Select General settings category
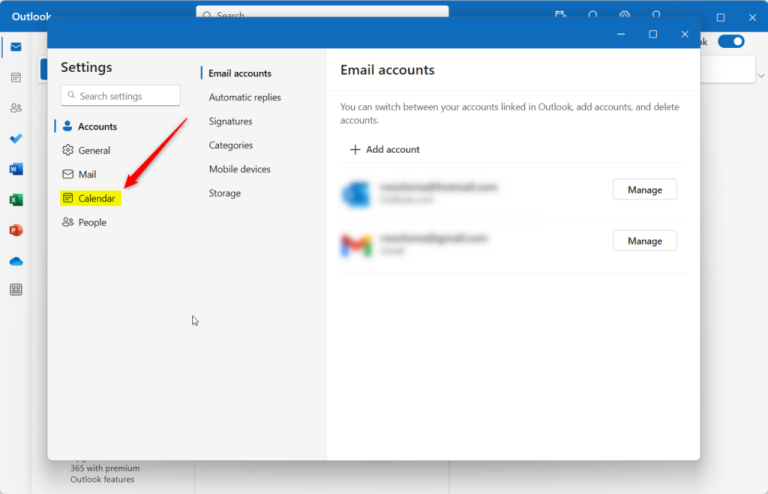768x494 pixels. tap(94, 150)
